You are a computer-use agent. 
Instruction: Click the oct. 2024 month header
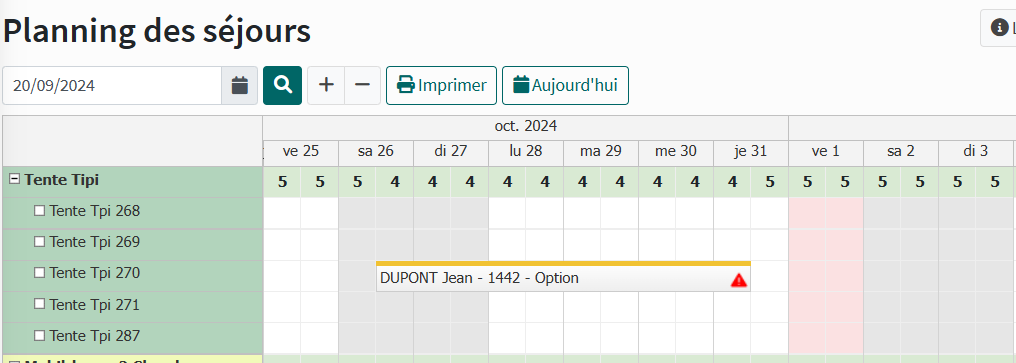(525, 126)
